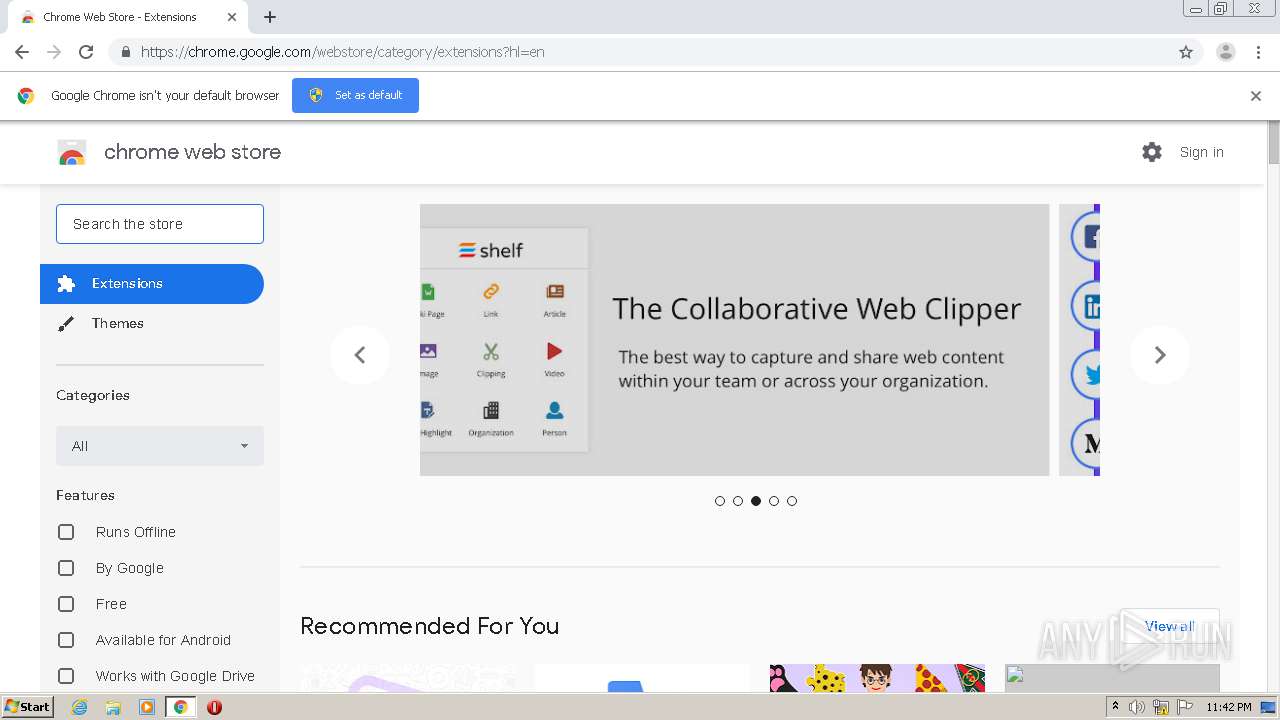The width and height of the screenshot is (1280, 720).
Task: Reload the current page
Action: click(x=86, y=52)
